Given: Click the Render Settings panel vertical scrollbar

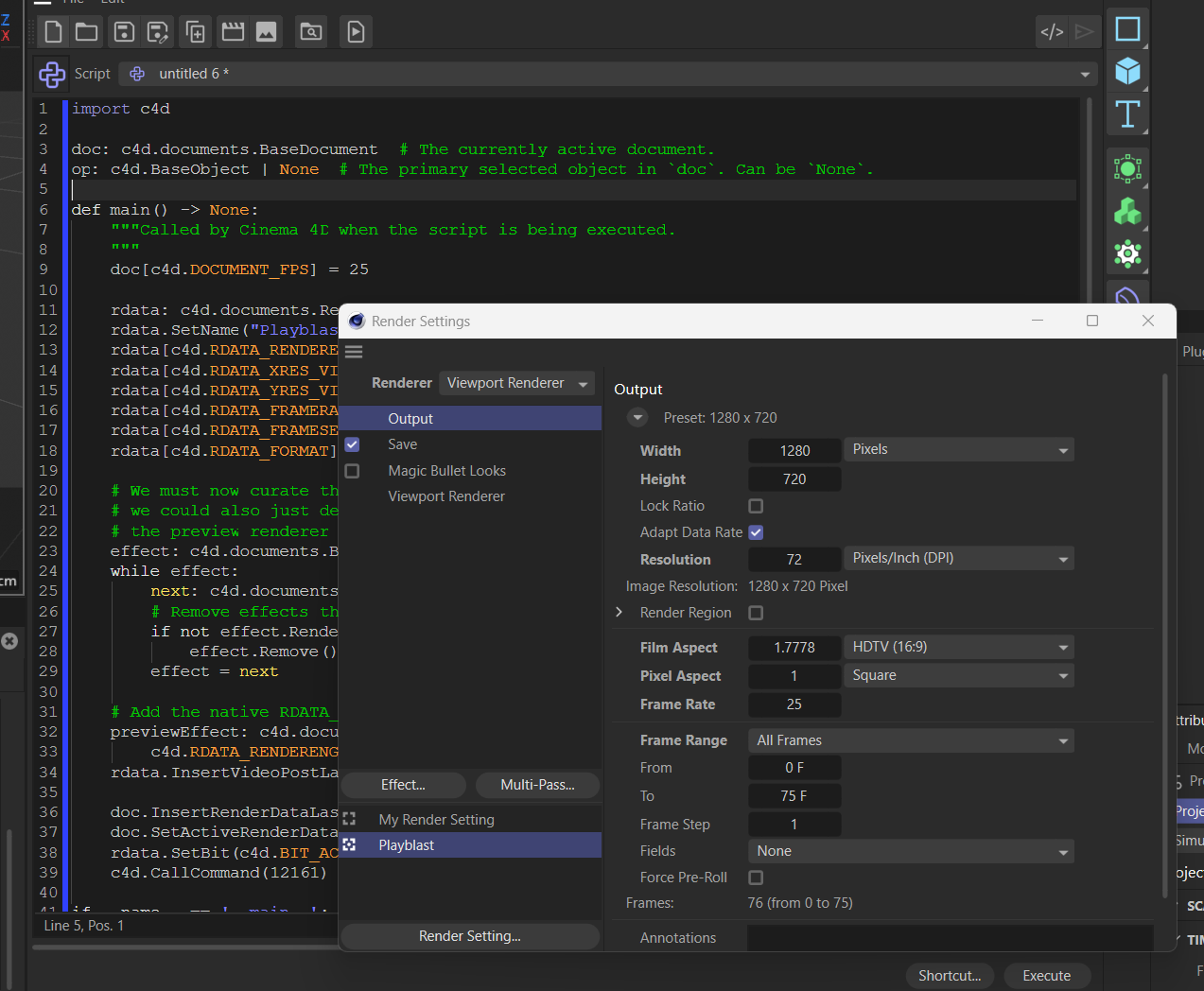Looking at the screenshot, I should tap(1164, 634).
